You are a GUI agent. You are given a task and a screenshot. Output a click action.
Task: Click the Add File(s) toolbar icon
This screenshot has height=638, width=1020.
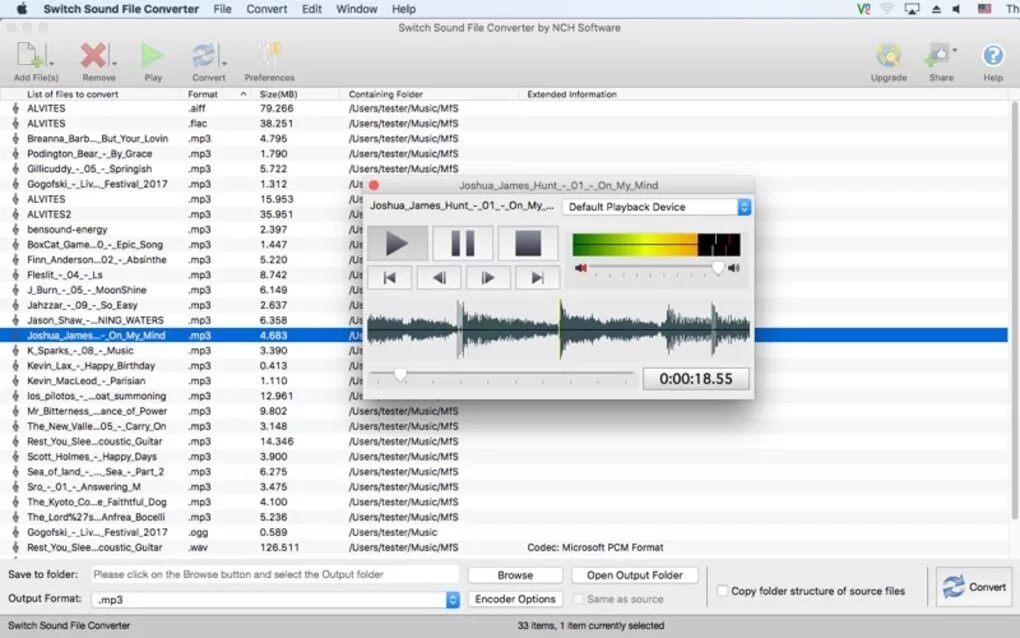coord(30,56)
